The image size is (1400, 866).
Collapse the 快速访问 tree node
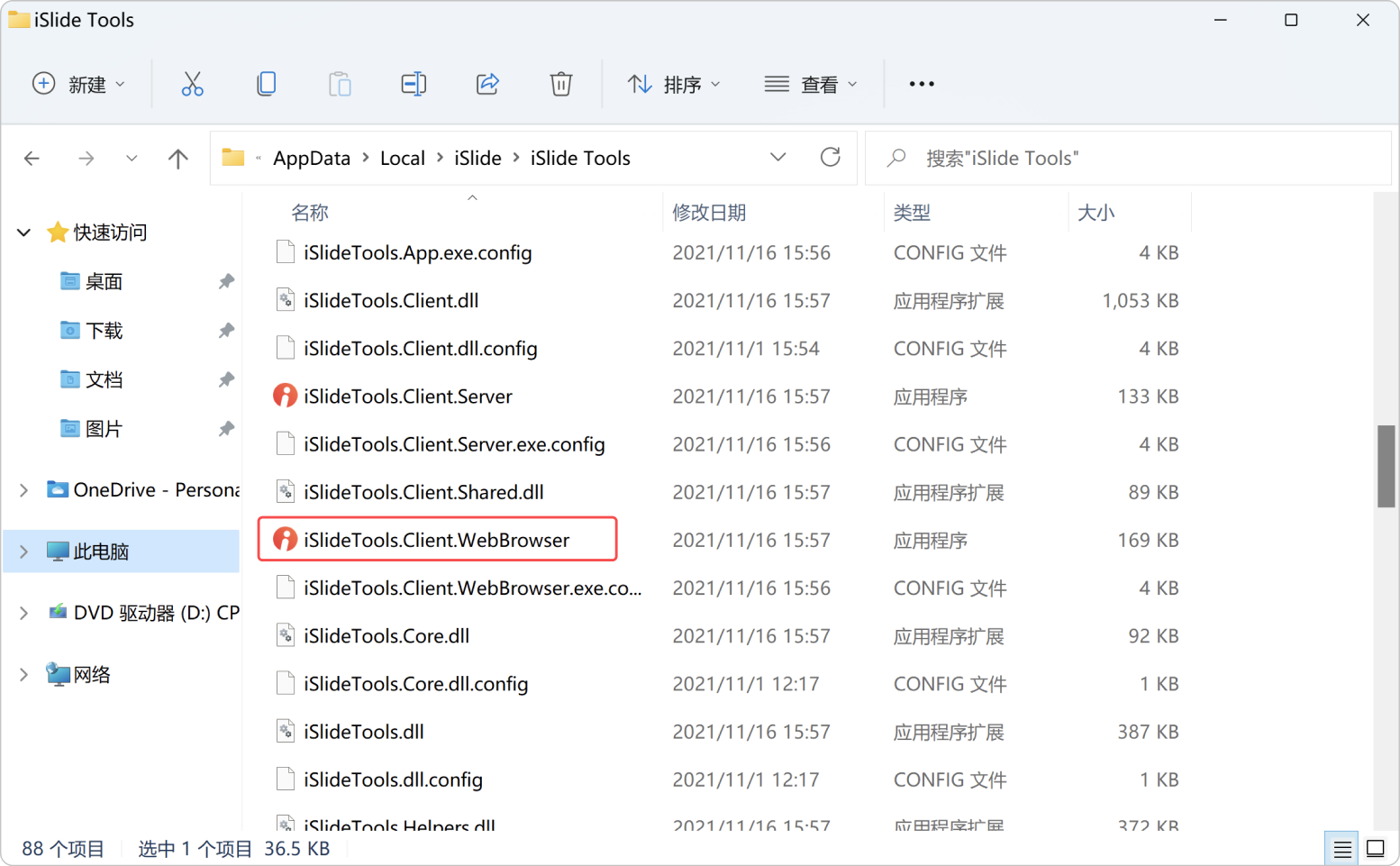24,232
